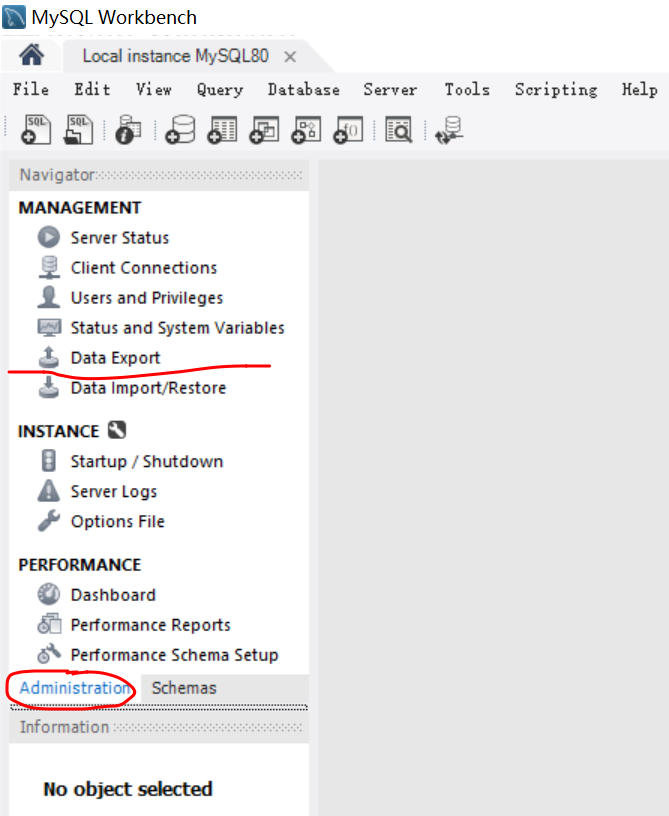Click the Status and System Variables monitor icon

49,327
